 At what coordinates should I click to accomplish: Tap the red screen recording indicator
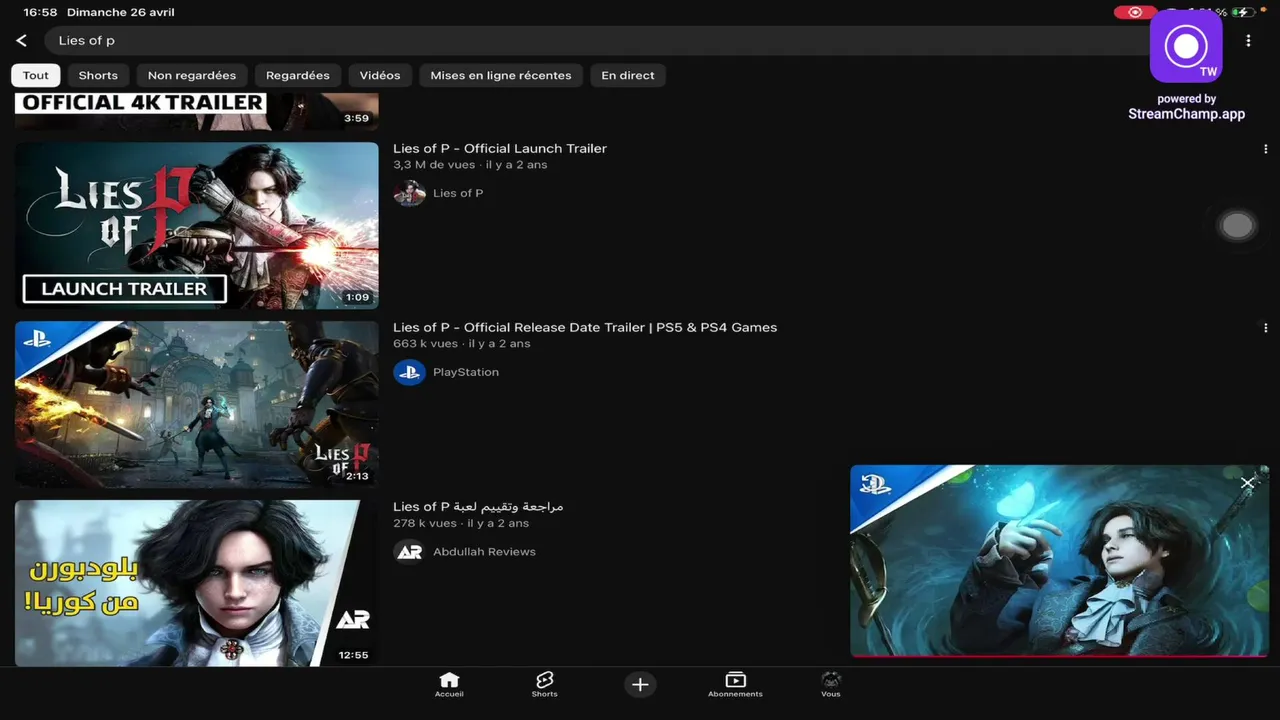1135,12
